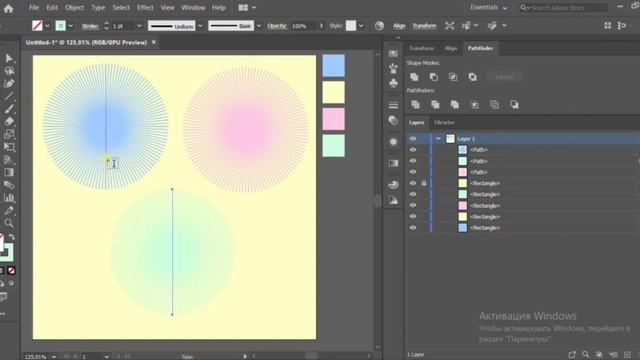Click Outline pathfinder icon
Screen dimensions: 640x360
click(x=494, y=104)
